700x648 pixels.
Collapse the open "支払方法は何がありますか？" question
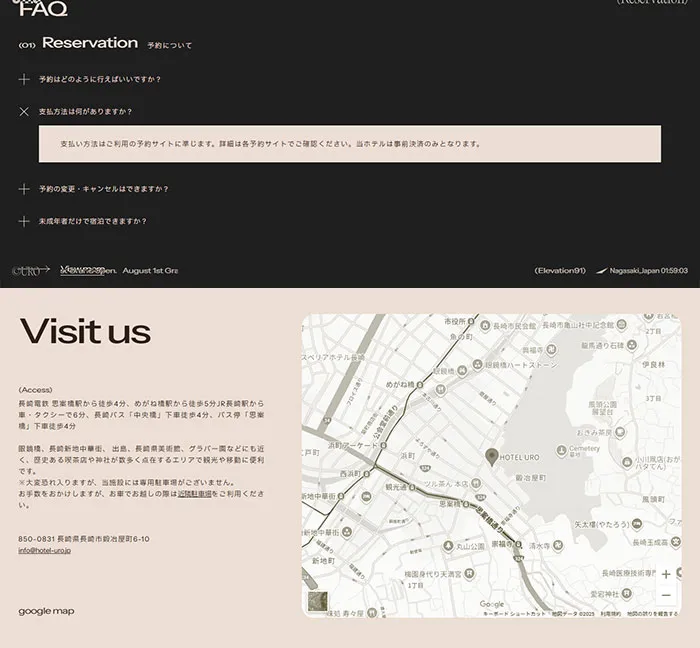pyautogui.click(x=24, y=112)
